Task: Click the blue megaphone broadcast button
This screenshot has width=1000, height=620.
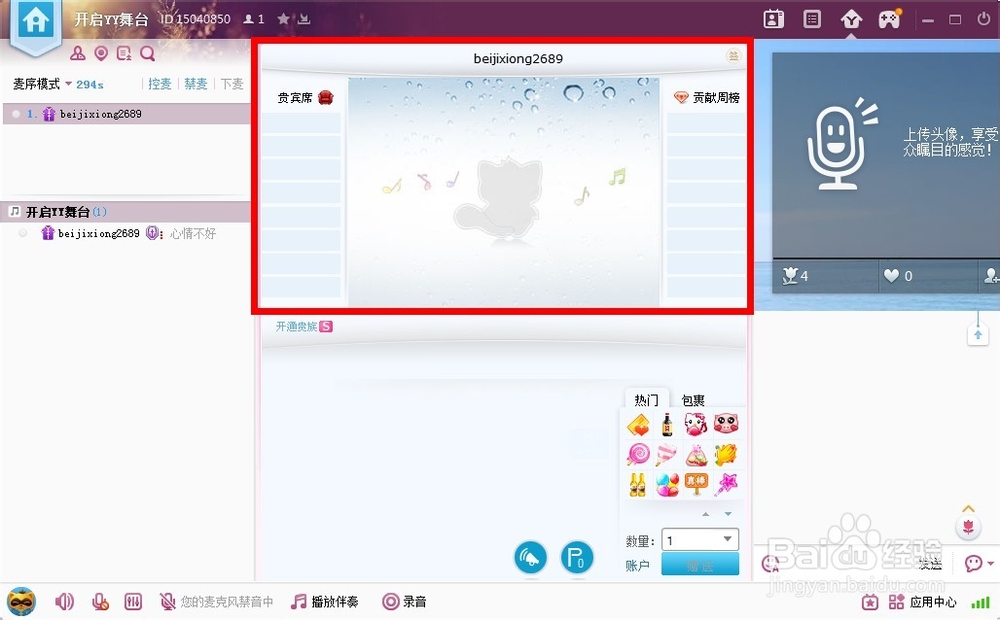Action: point(530,557)
